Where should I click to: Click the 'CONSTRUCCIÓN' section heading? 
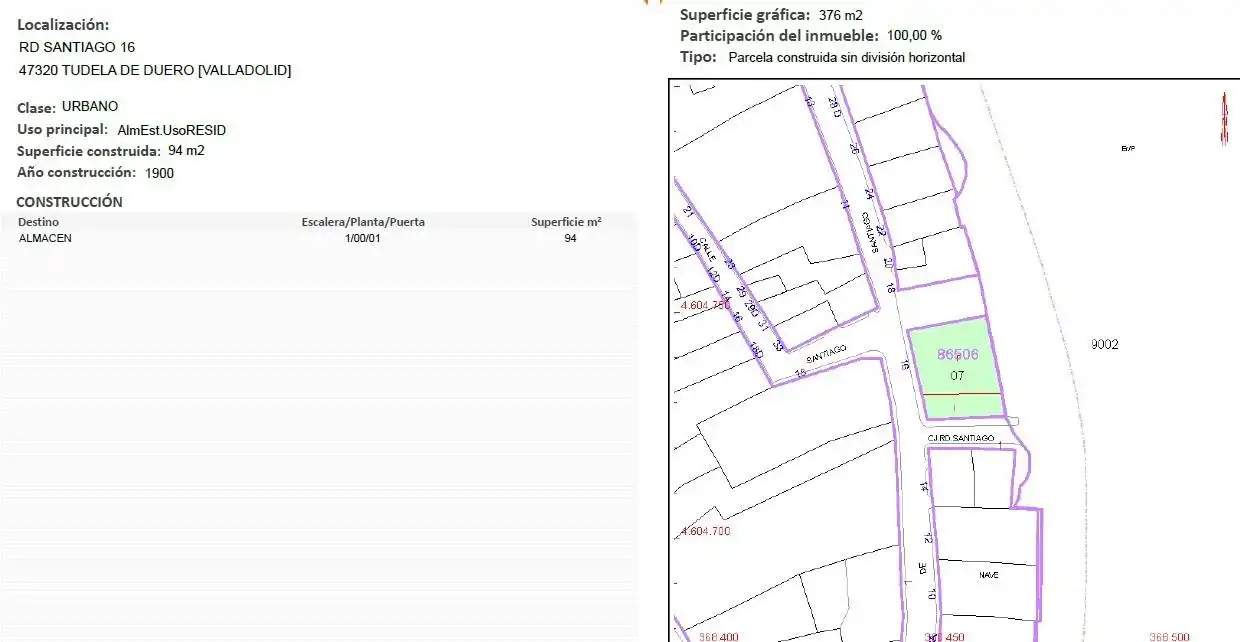pos(69,202)
